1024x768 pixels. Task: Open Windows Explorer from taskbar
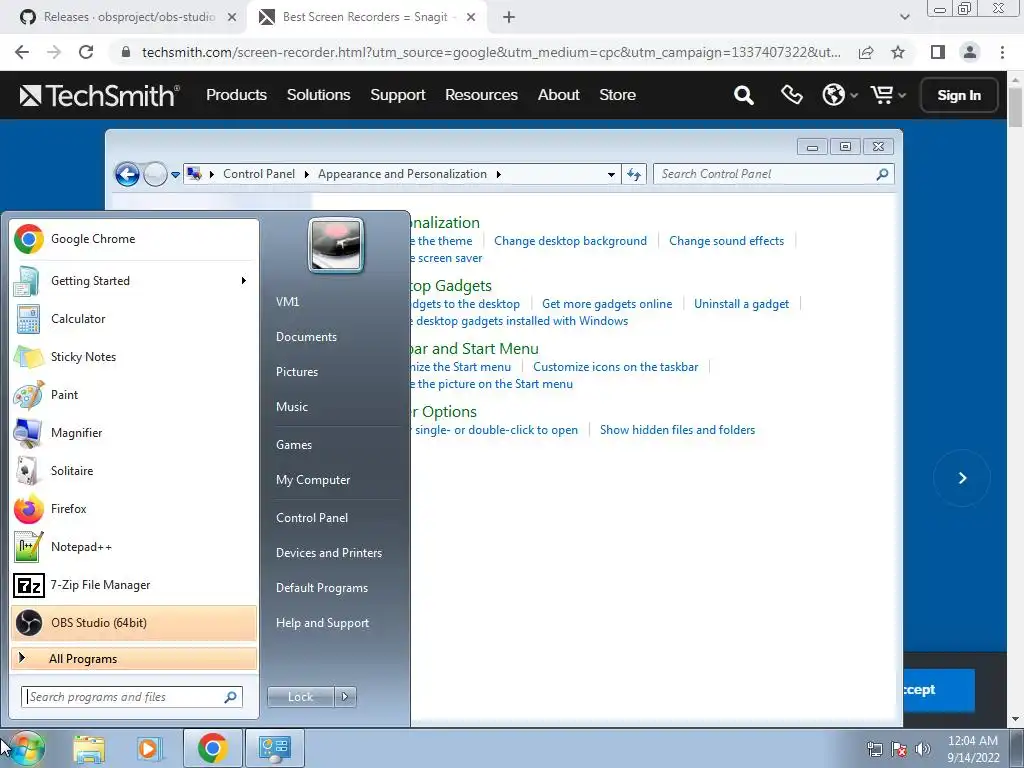[x=89, y=748]
